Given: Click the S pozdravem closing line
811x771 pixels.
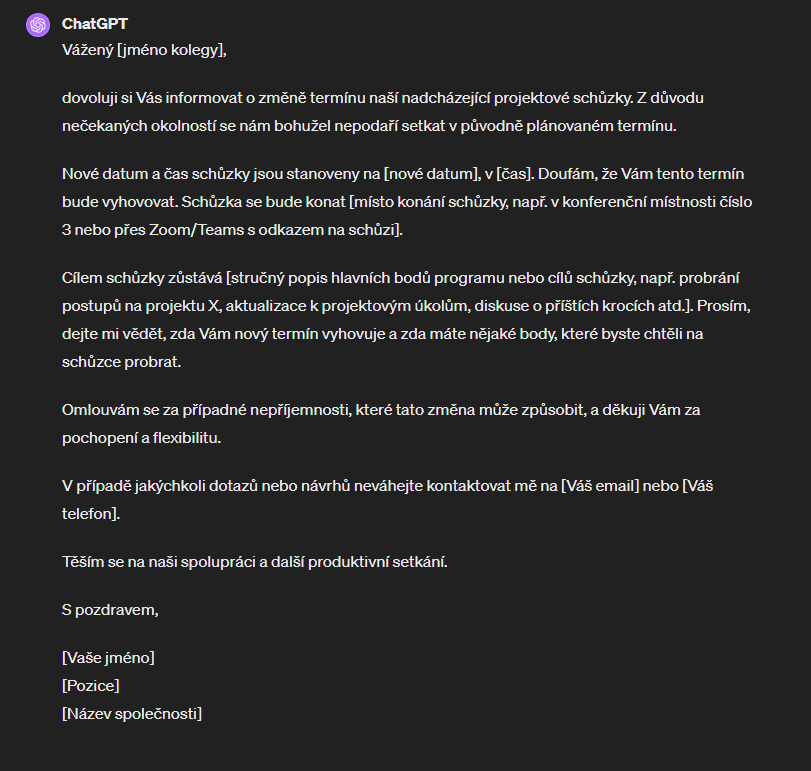Looking at the screenshot, I should [x=110, y=609].
